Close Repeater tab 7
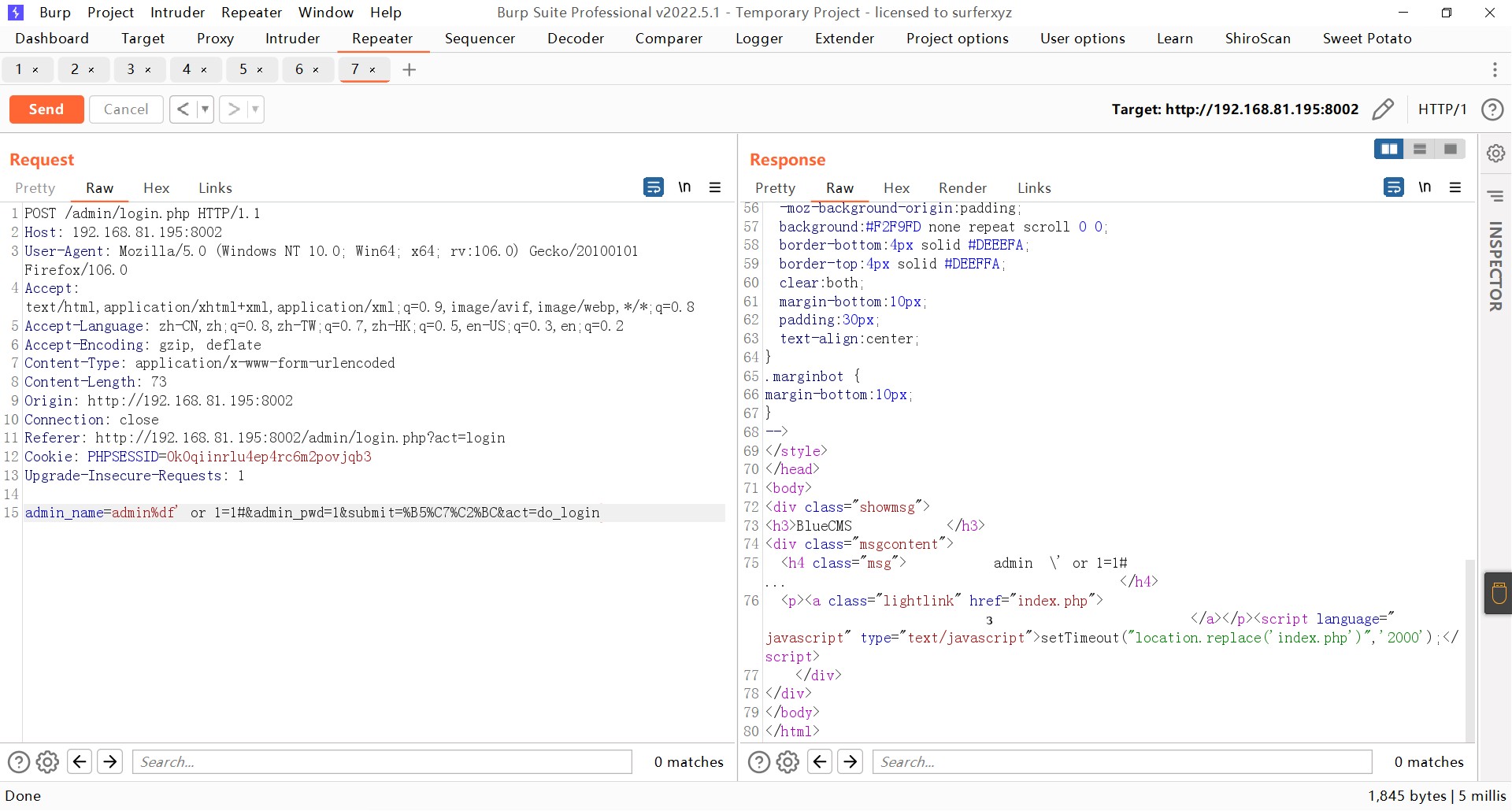Image resolution: width=1512 pixels, height=811 pixels. tap(372, 70)
